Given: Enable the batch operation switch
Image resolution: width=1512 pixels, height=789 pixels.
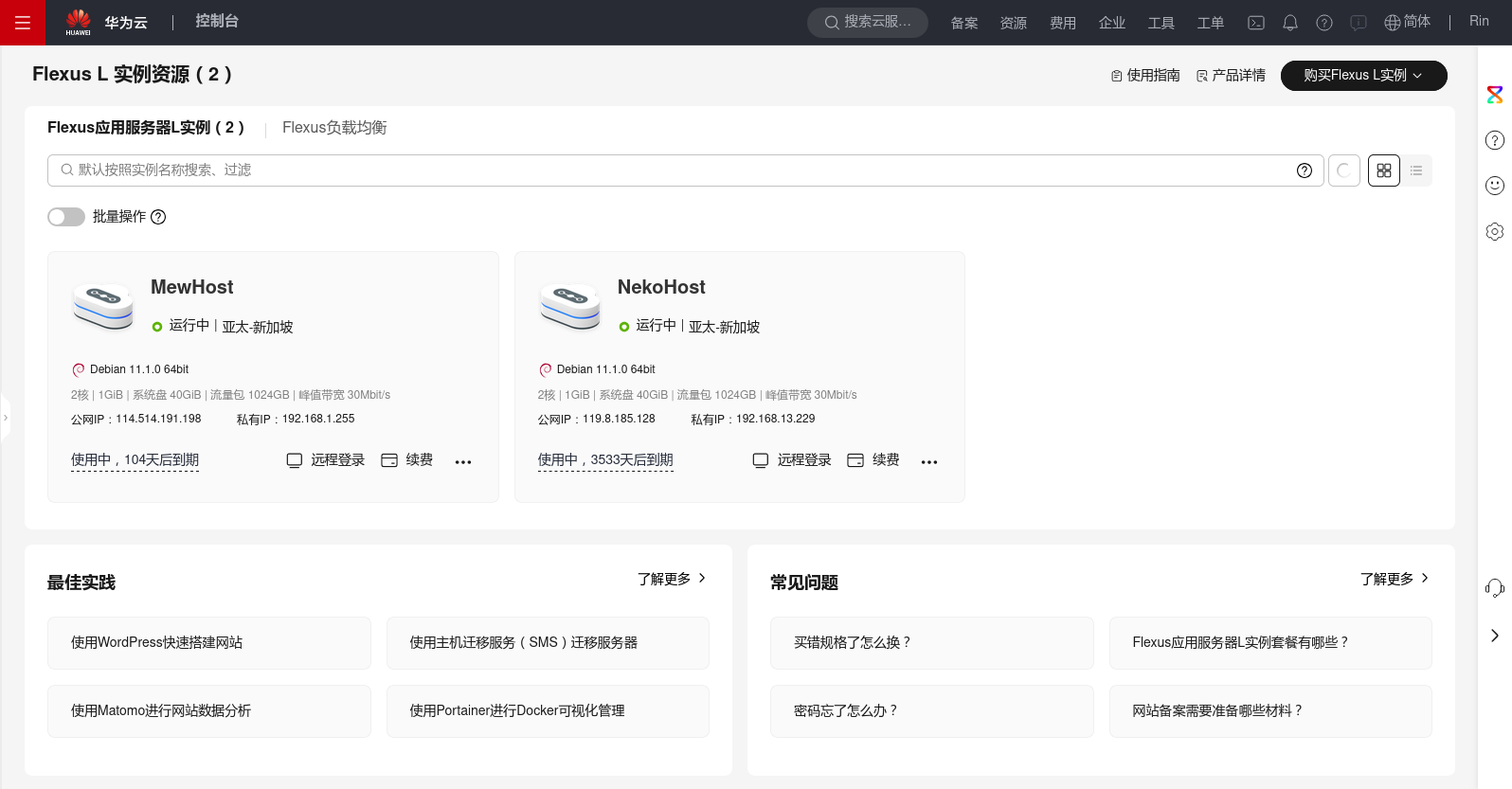Looking at the screenshot, I should point(66,217).
